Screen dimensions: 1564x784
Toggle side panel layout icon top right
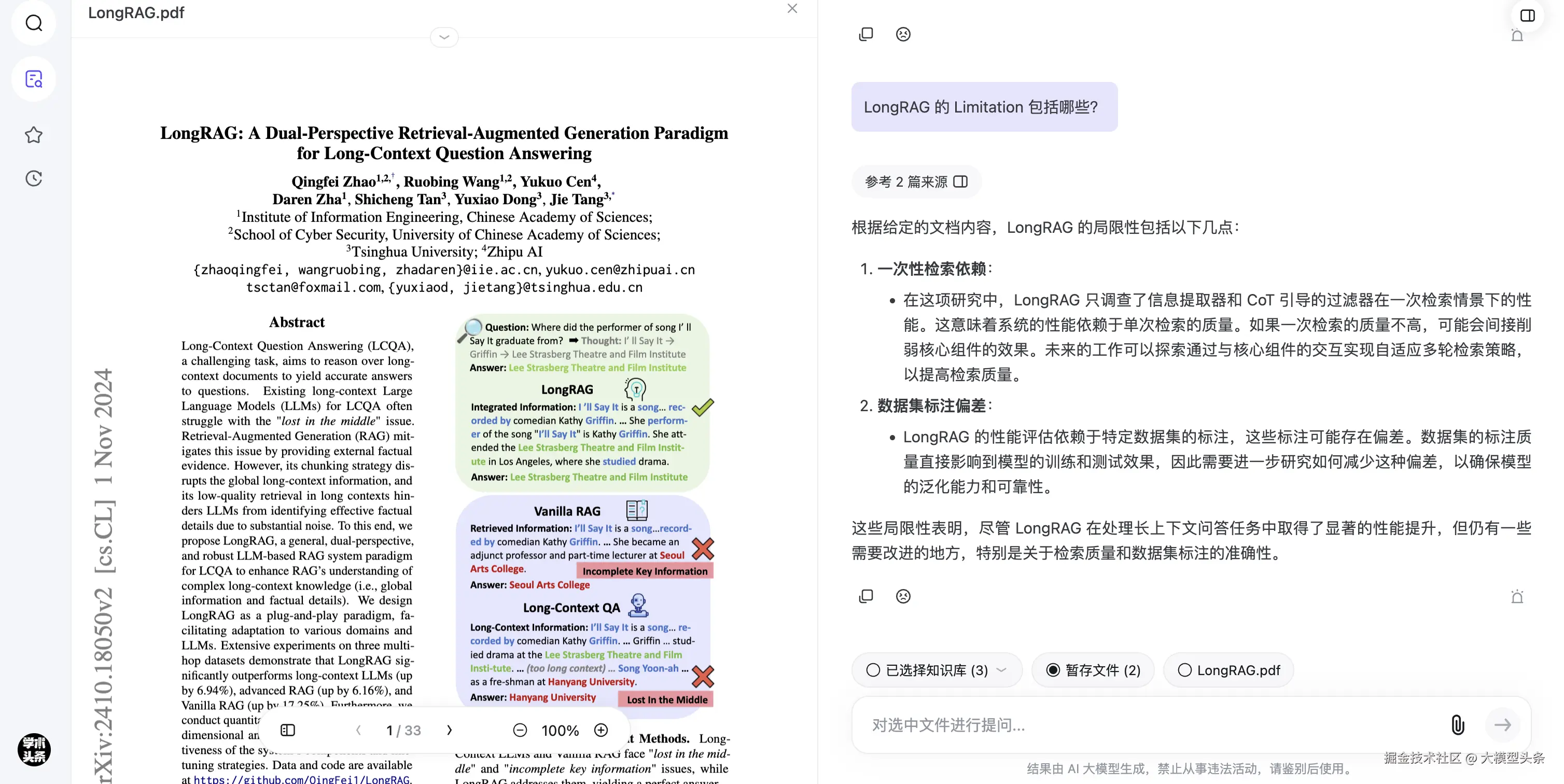1527,16
